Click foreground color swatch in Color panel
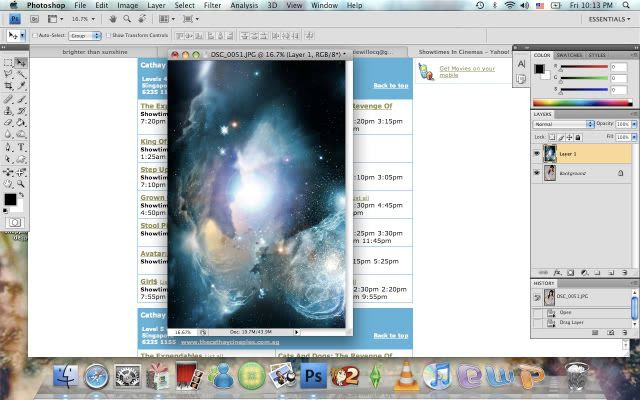 pos(539,69)
